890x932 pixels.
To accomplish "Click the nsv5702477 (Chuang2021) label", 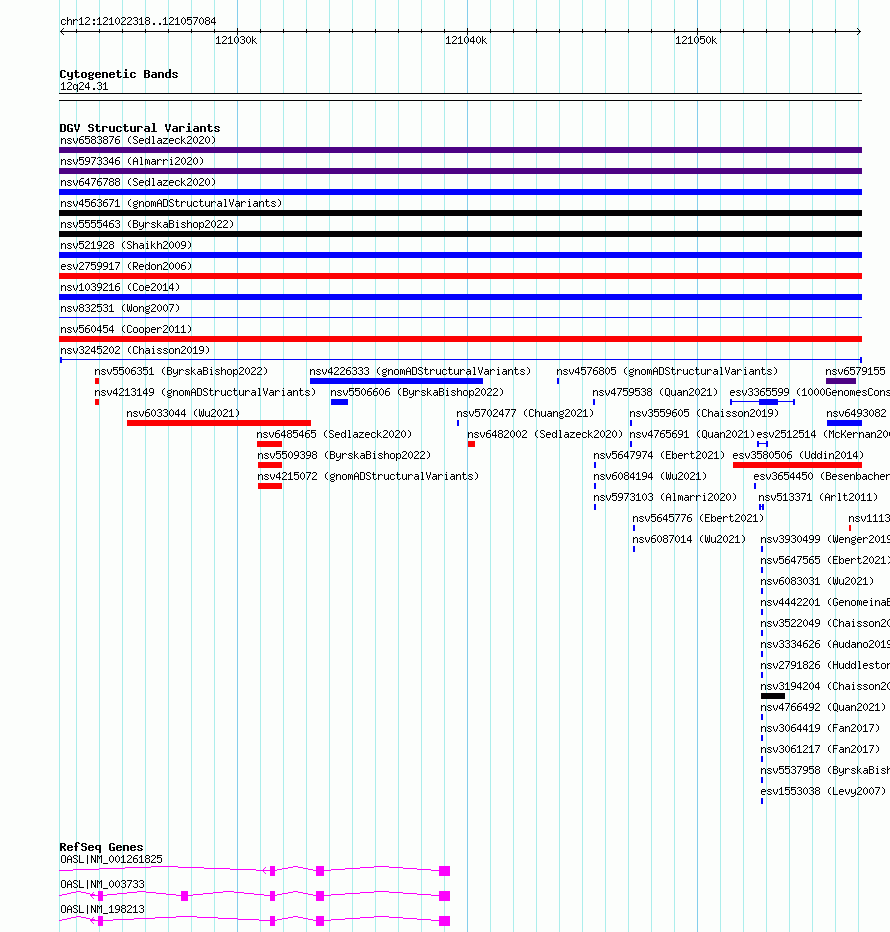I will tap(525, 413).
